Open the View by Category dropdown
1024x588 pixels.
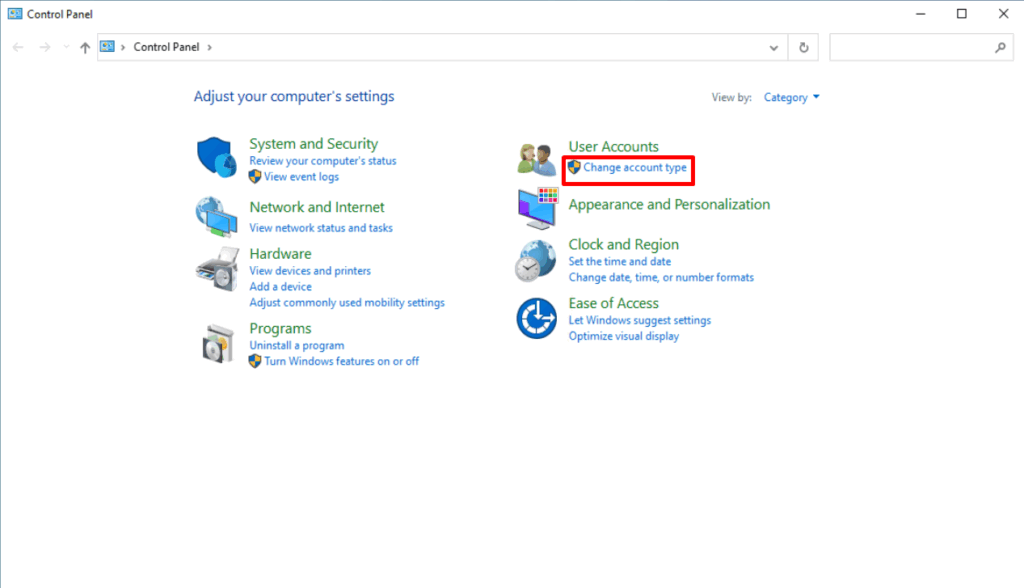pos(791,97)
